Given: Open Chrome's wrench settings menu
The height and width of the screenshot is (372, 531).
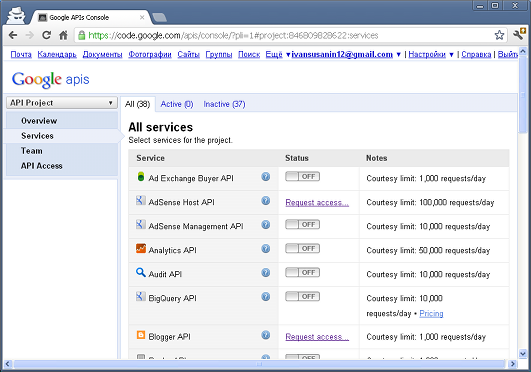Looking at the screenshot, I should tap(518, 35).
